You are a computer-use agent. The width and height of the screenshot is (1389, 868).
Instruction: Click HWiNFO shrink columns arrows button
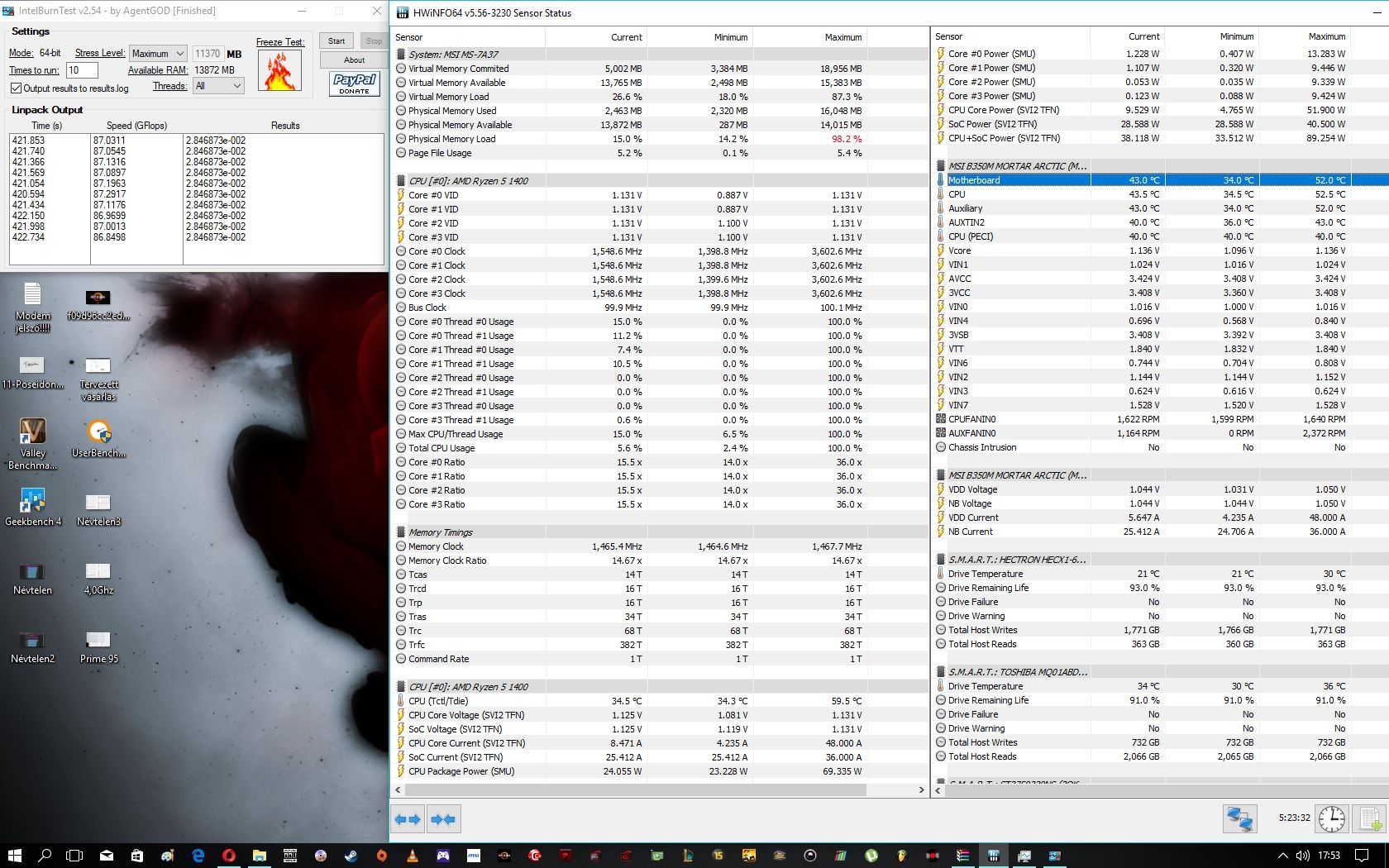click(443, 819)
